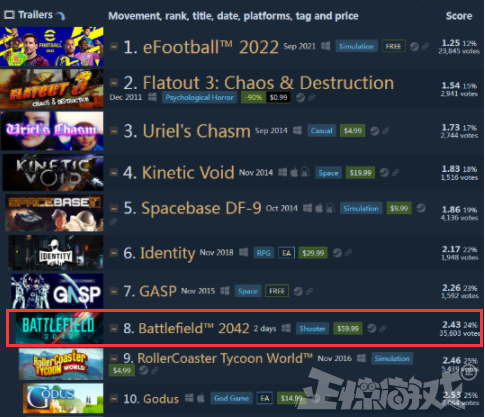
Task: Open the Uriel's Chasm title link
Action: [196, 131]
